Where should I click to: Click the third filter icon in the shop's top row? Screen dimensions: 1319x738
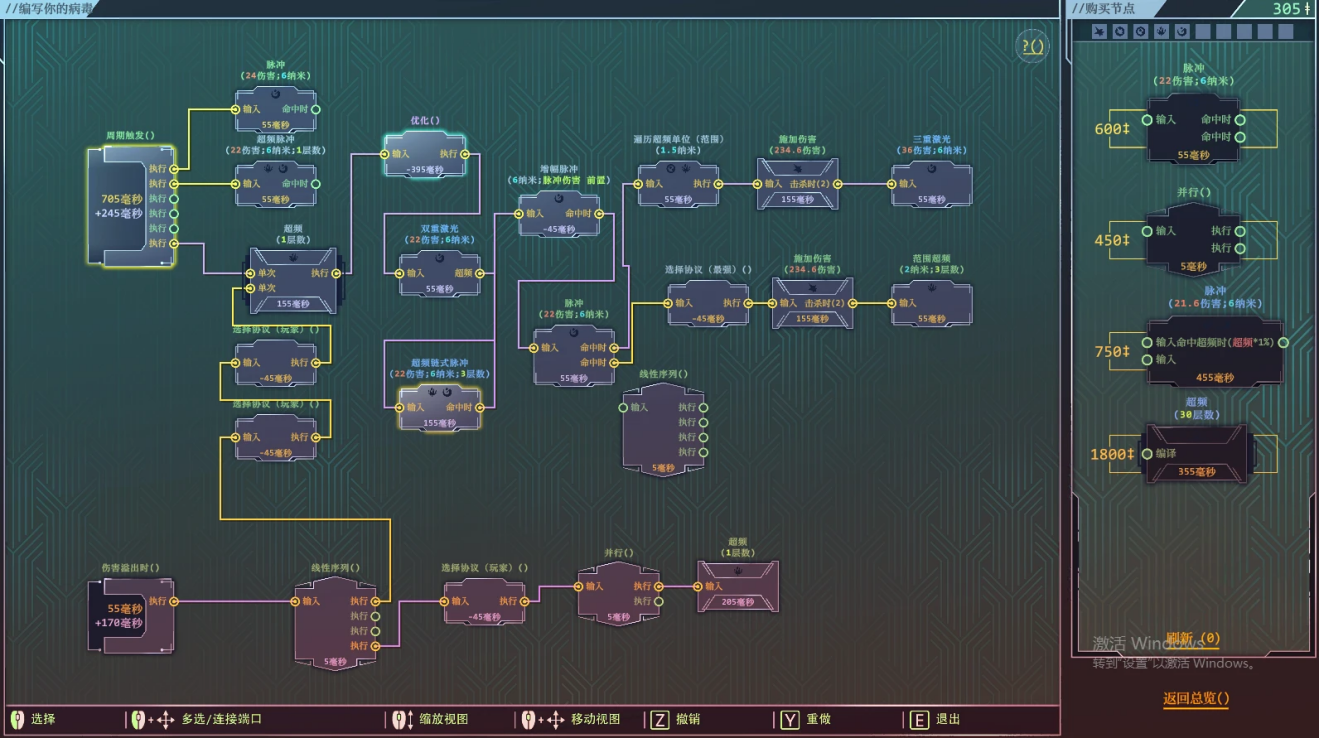1140,31
